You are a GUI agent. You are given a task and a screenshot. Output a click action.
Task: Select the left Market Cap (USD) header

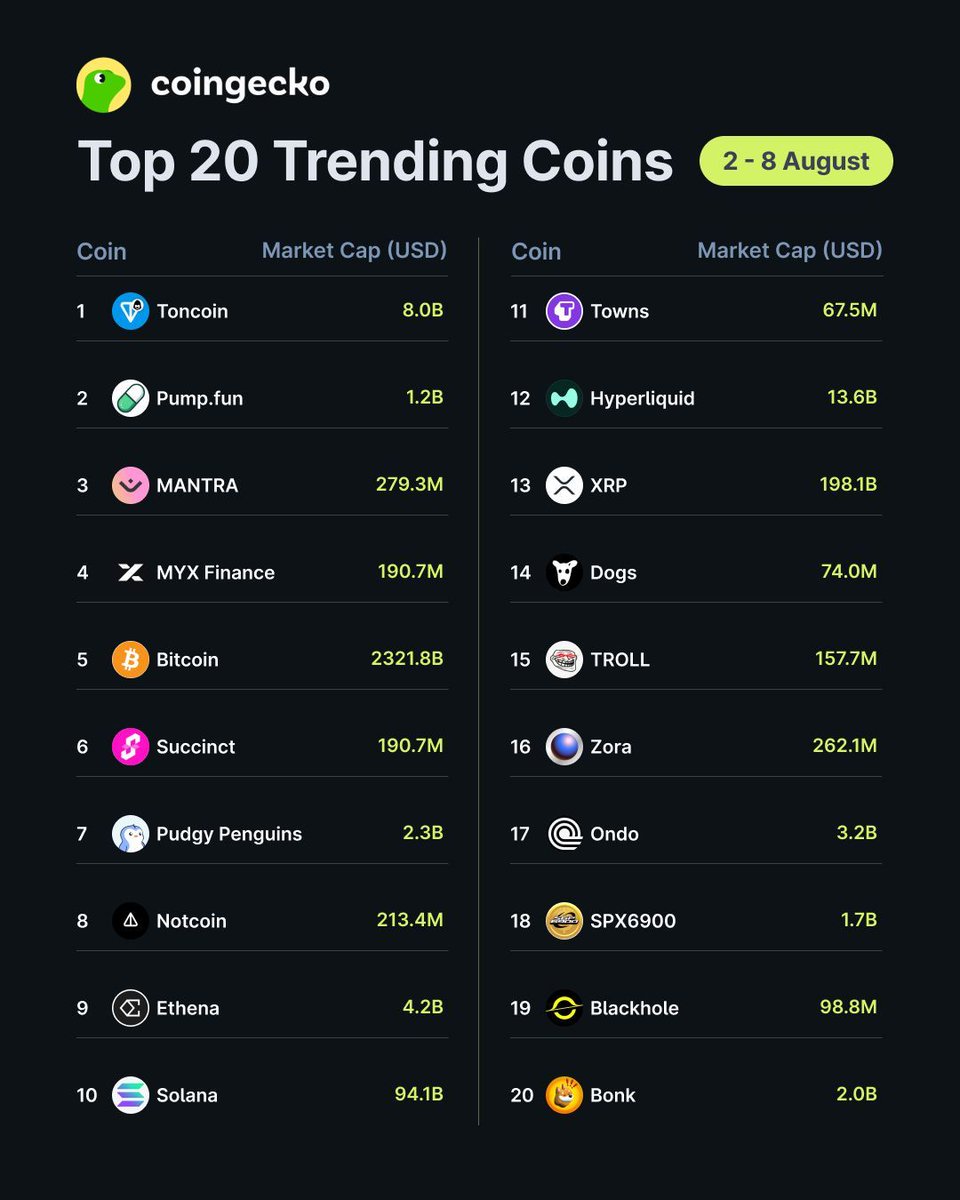354,250
